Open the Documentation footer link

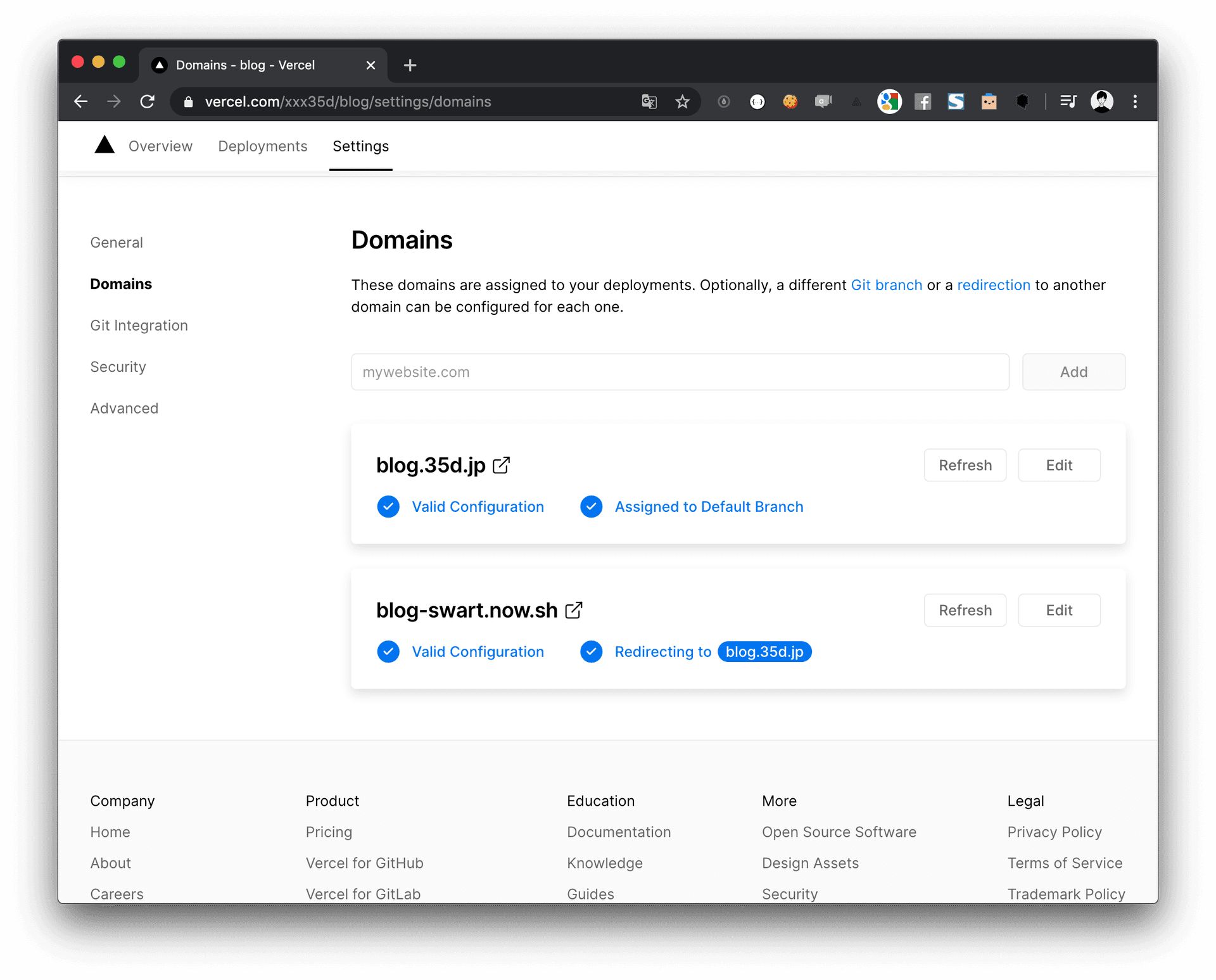(x=619, y=832)
